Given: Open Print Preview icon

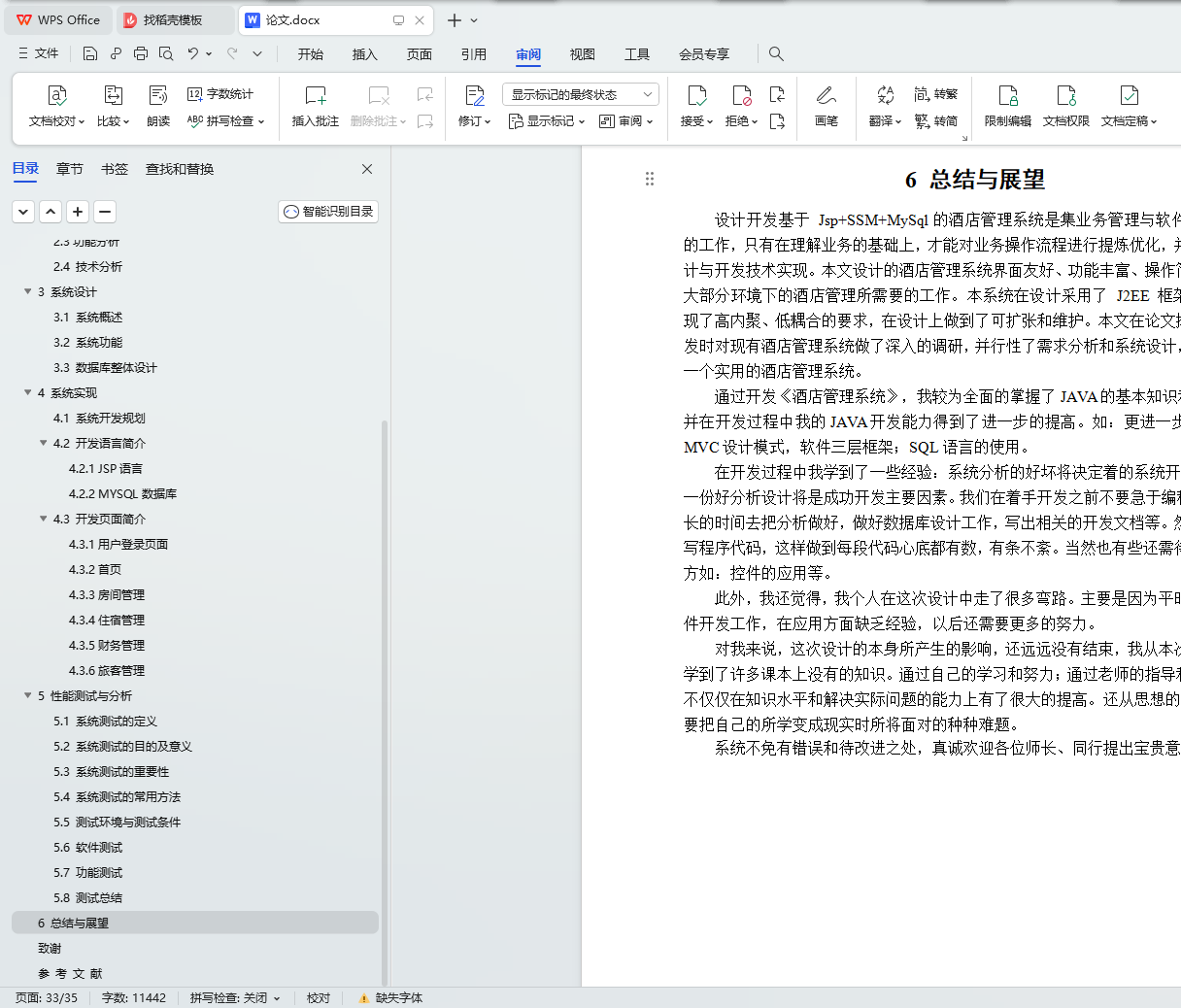Looking at the screenshot, I should pyautogui.click(x=166, y=53).
